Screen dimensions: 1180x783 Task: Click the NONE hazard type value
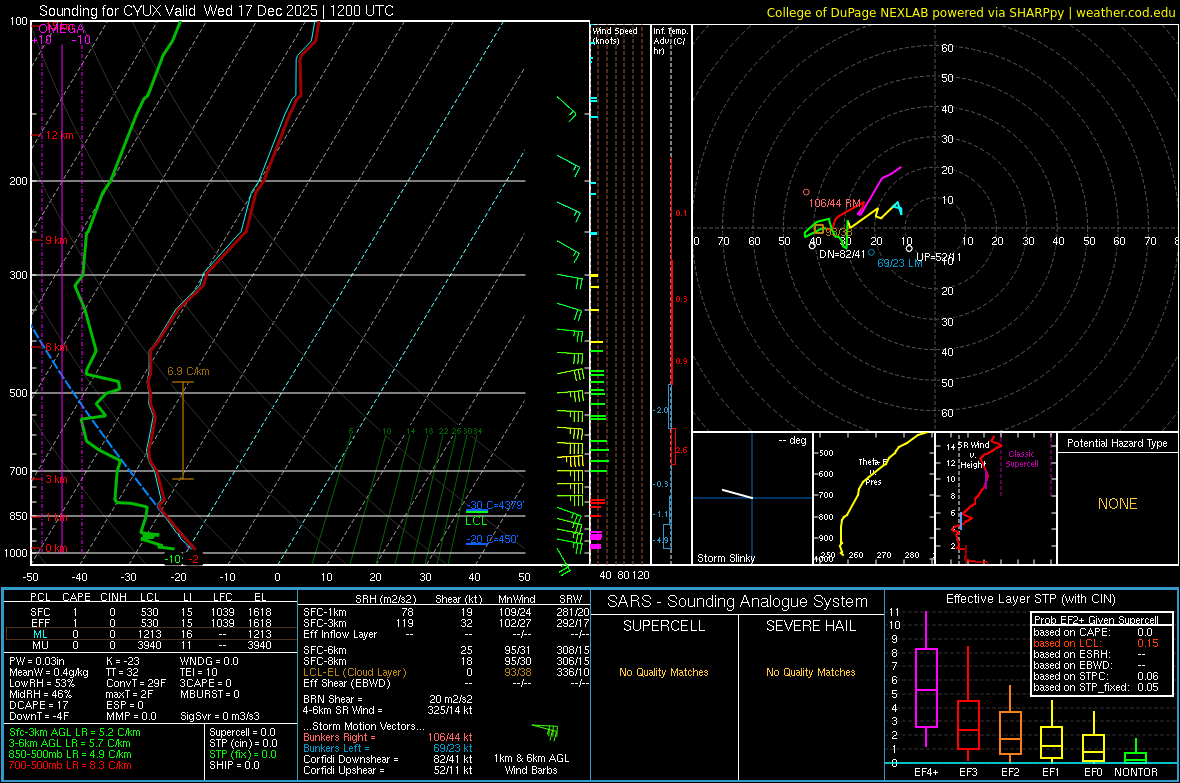click(x=1117, y=504)
